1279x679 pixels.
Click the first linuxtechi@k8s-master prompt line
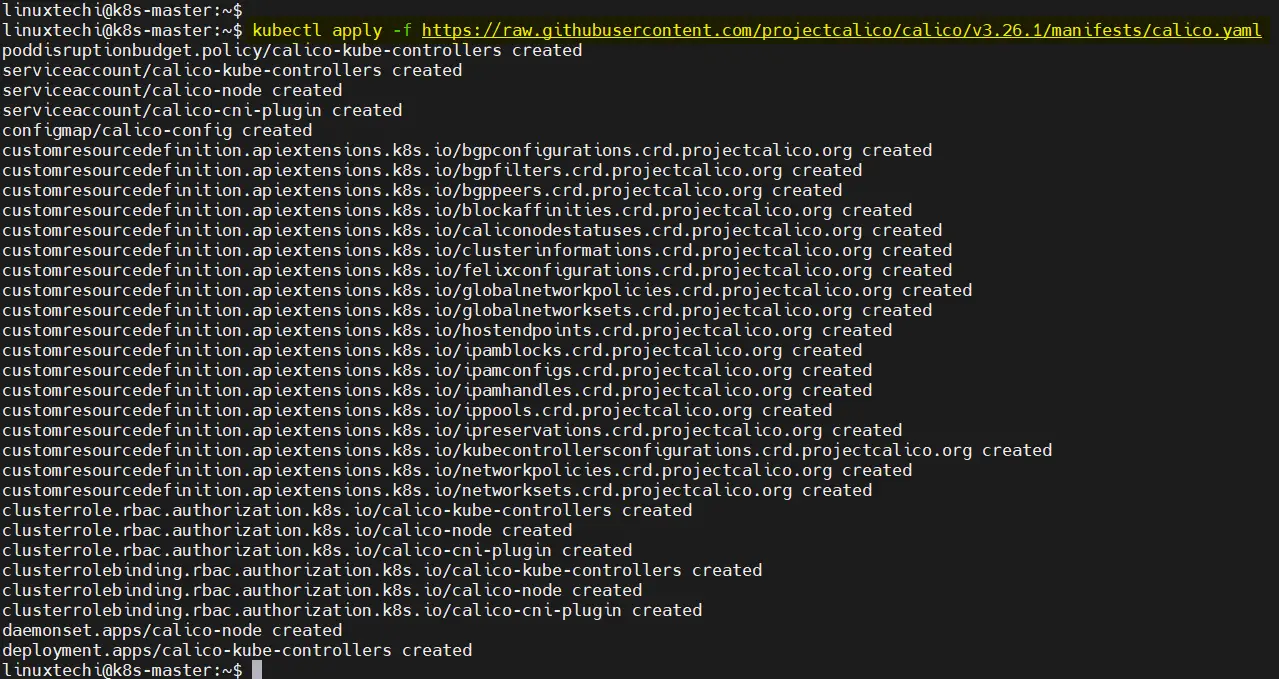point(122,9)
